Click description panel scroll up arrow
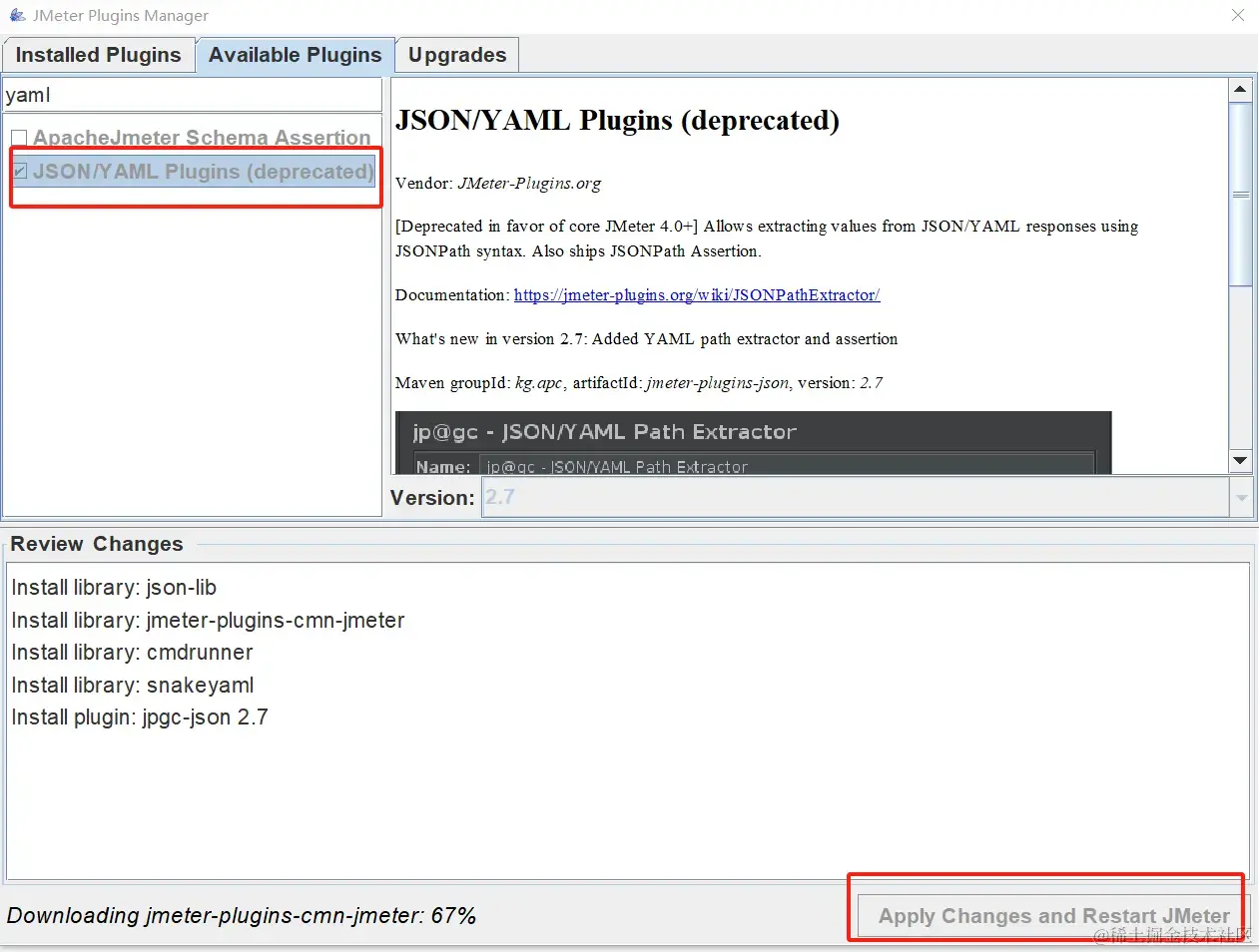 [x=1240, y=90]
